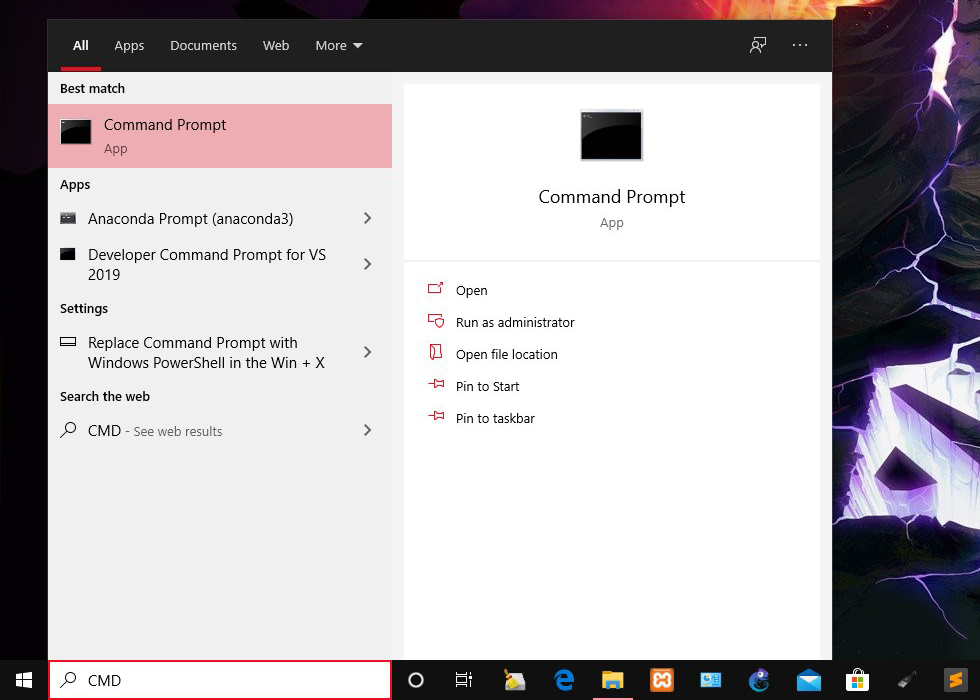Expand the Replace Command Prompt setting chevron

368,352
